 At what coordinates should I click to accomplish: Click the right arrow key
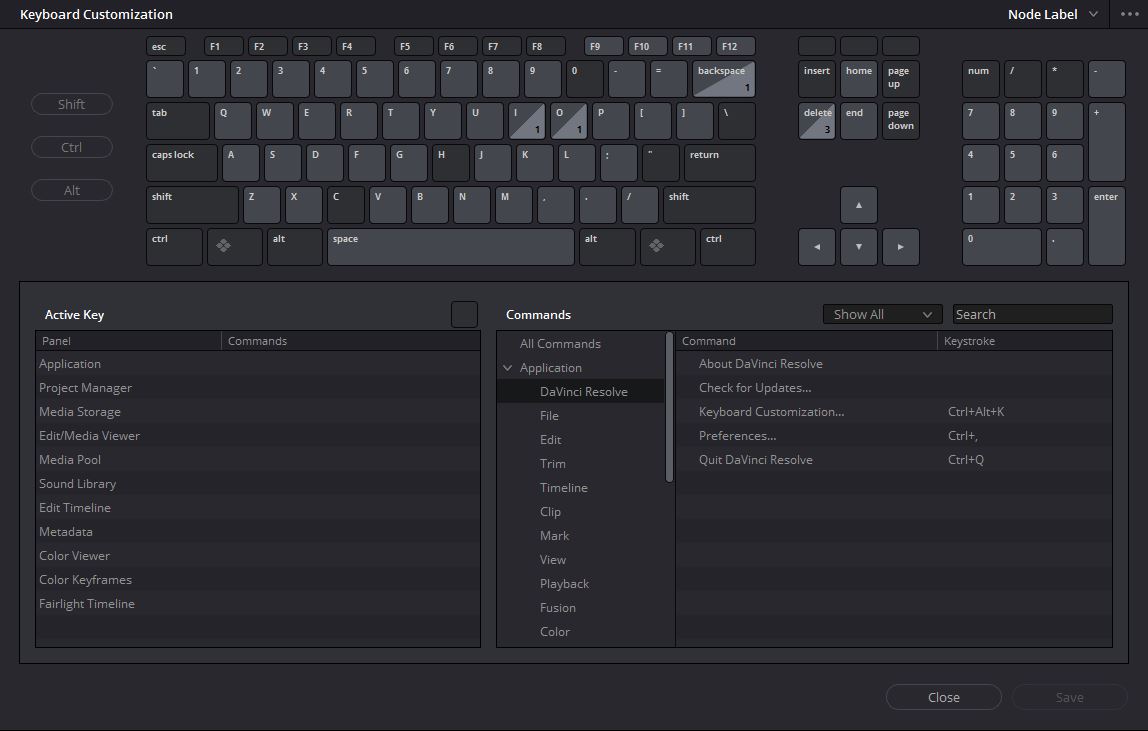pyautogui.click(x=901, y=247)
